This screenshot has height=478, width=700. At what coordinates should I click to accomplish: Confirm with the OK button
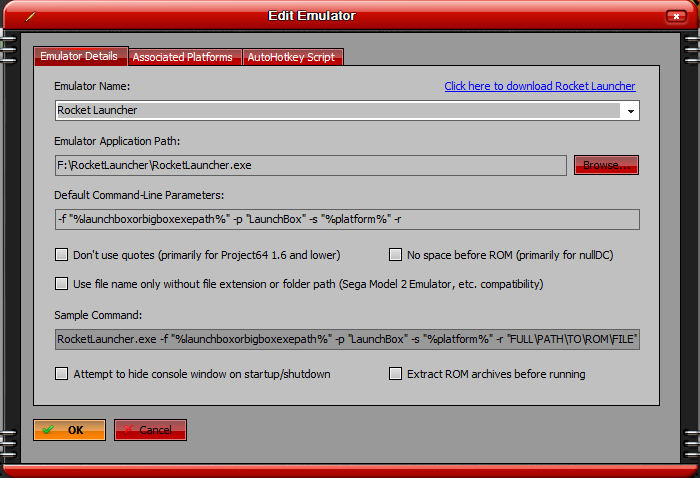(70, 430)
